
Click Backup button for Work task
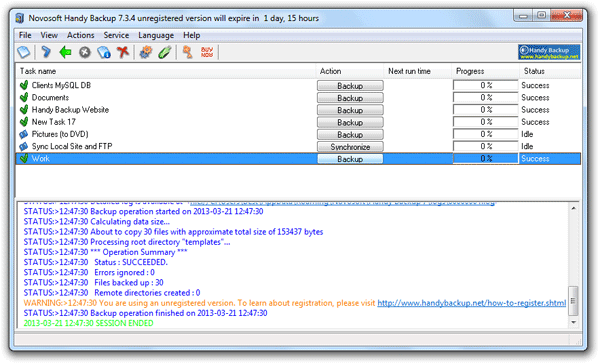tap(350, 159)
